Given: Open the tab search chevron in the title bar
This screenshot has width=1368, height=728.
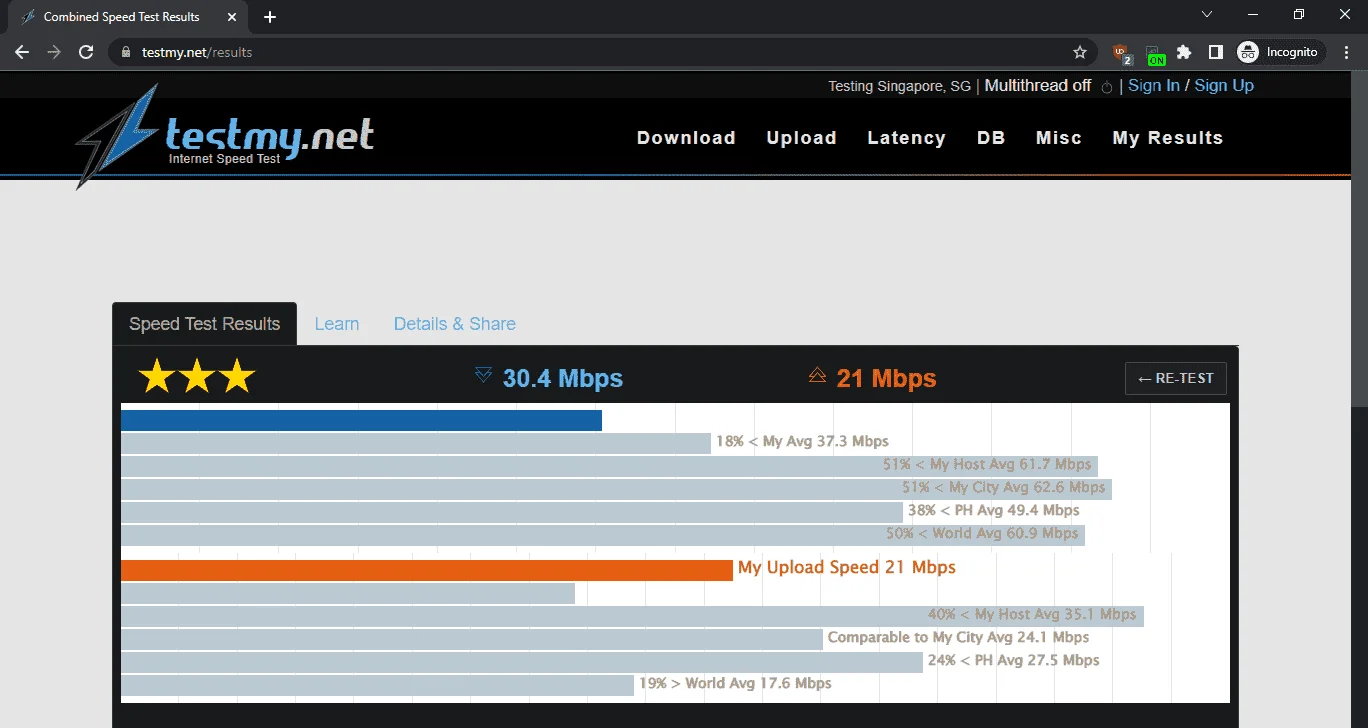Looking at the screenshot, I should pyautogui.click(x=1207, y=15).
